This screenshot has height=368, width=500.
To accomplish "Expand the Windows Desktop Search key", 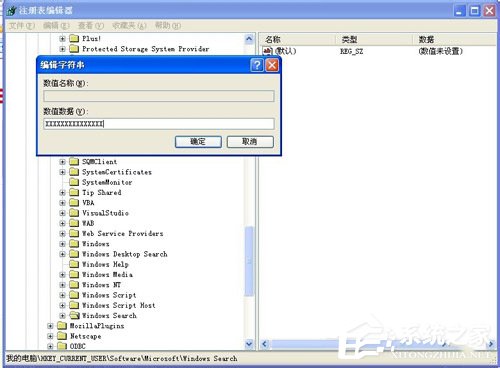I will (x=62, y=254).
